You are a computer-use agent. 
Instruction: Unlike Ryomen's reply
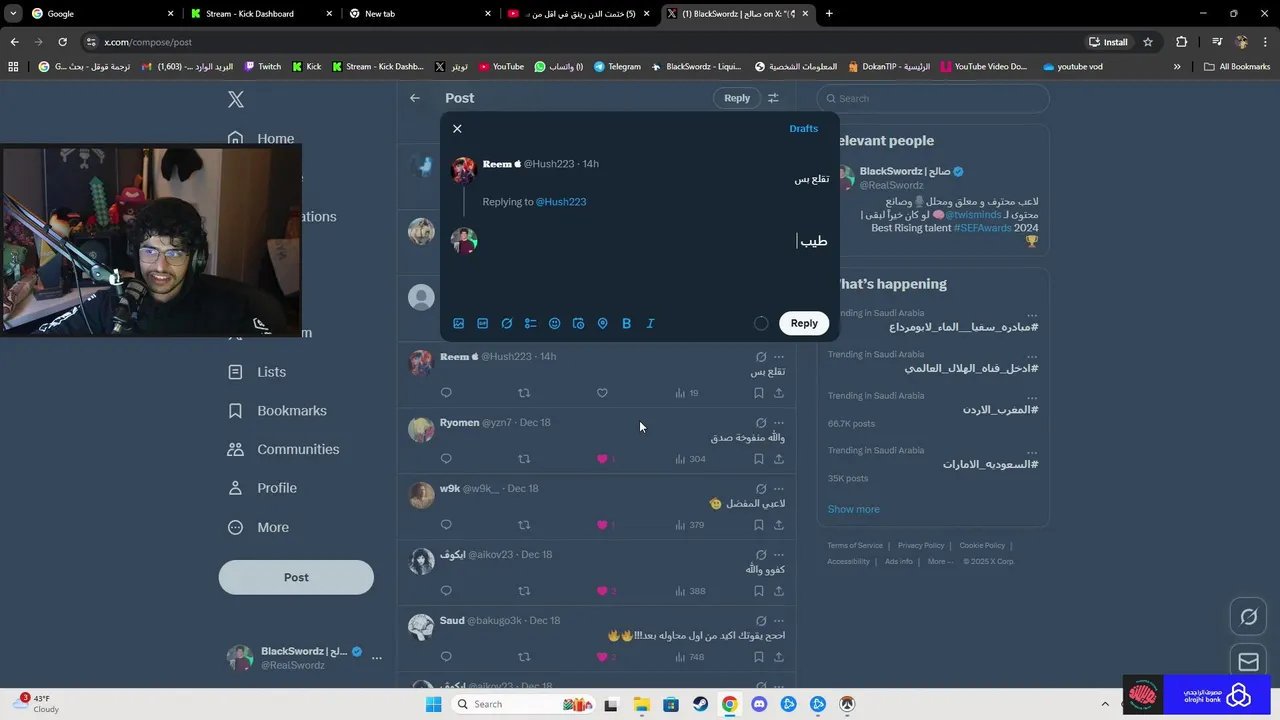pos(602,459)
